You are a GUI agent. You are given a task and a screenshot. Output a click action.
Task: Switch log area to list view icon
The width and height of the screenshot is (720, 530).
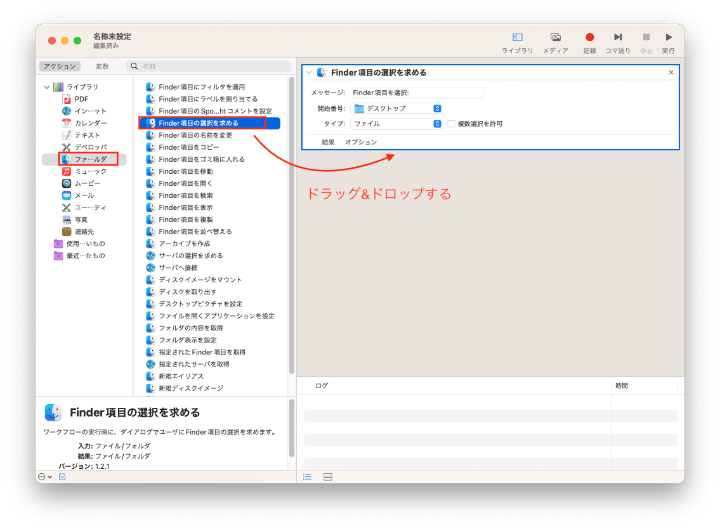pos(307,477)
